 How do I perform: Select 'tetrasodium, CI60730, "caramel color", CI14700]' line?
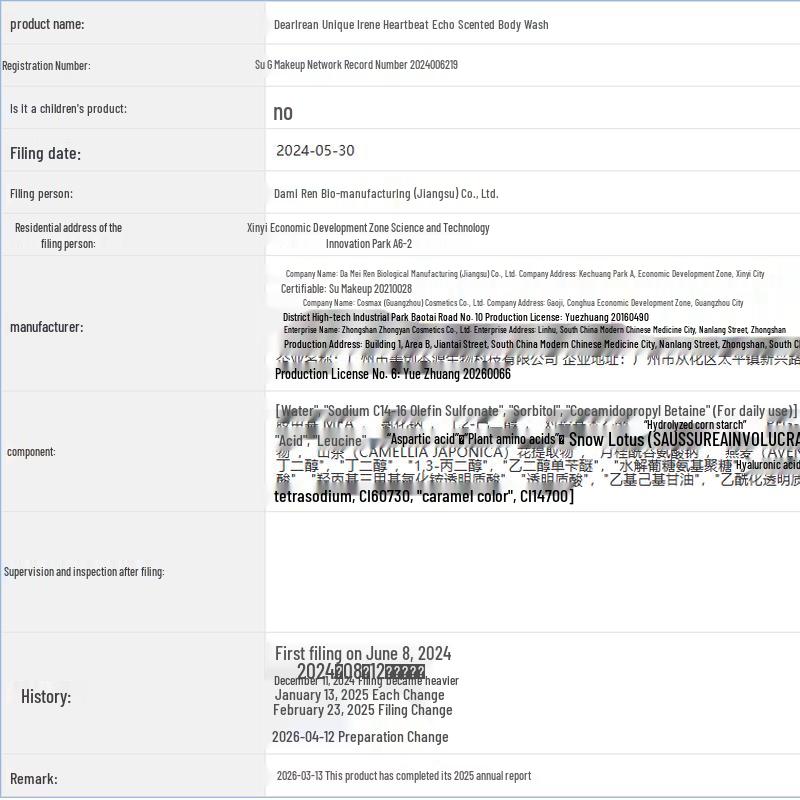[x=424, y=496]
